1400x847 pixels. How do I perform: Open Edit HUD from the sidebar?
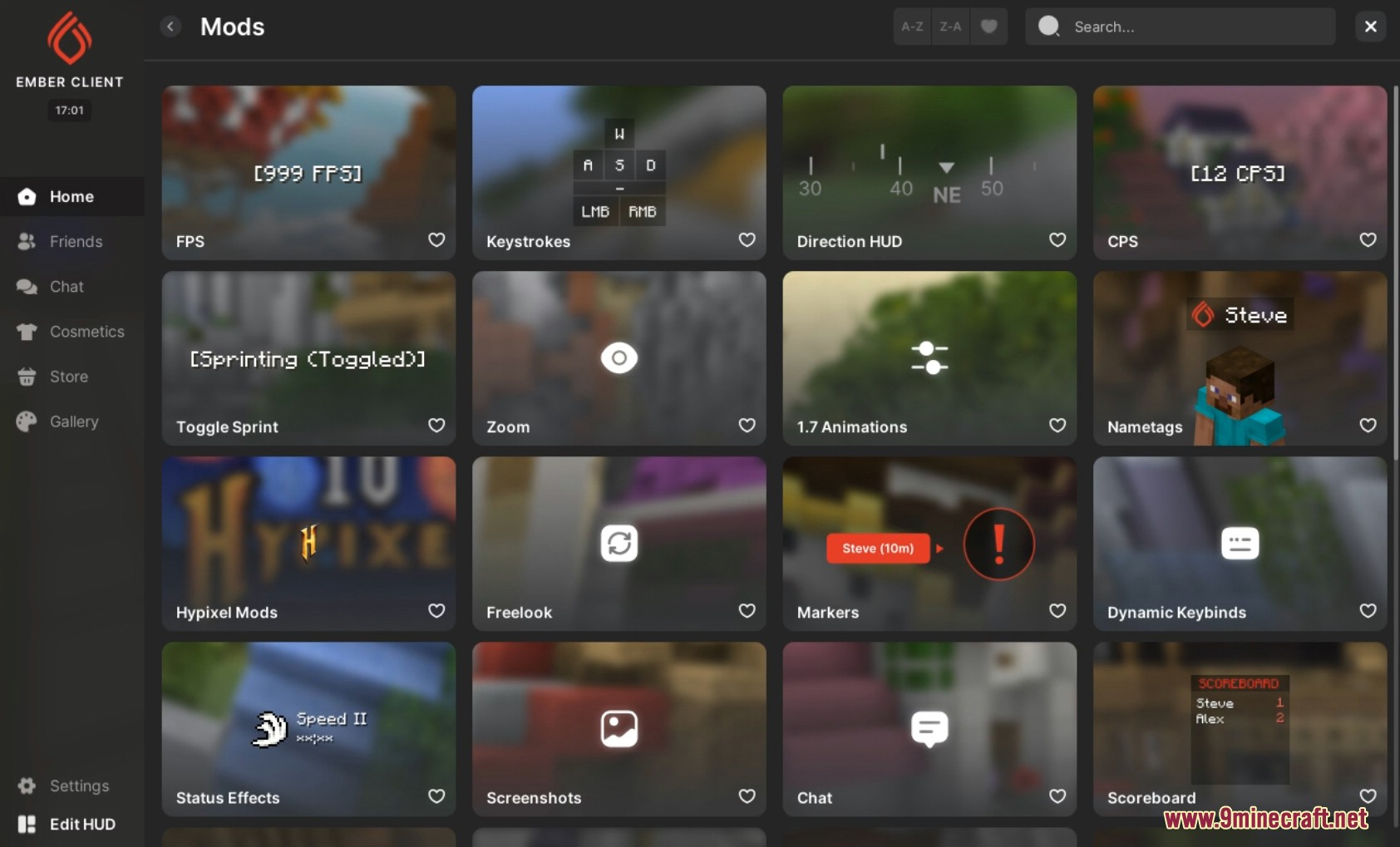pyautogui.click(x=72, y=824)
